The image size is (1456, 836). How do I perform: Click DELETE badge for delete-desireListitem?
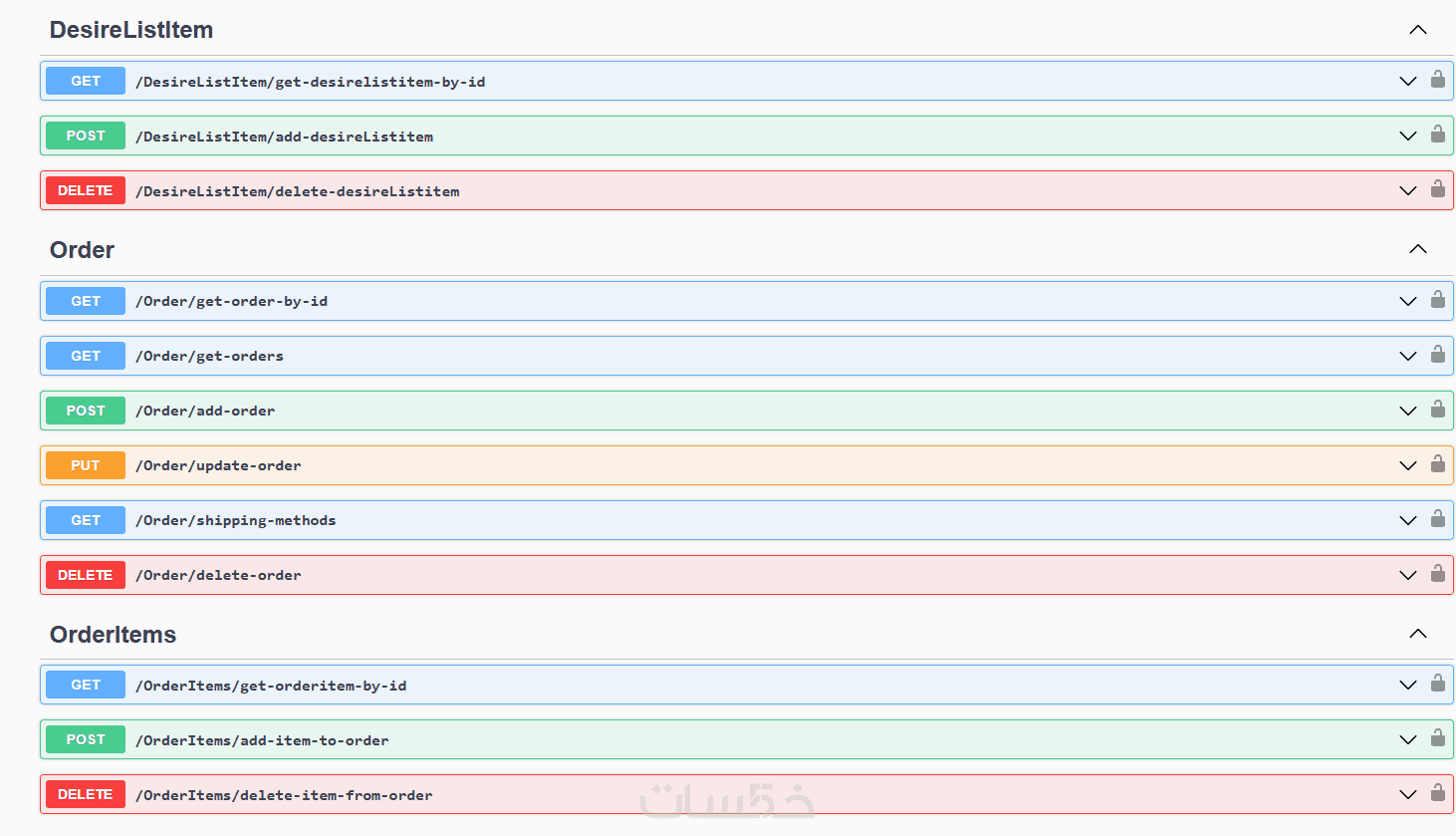point(86,190)
